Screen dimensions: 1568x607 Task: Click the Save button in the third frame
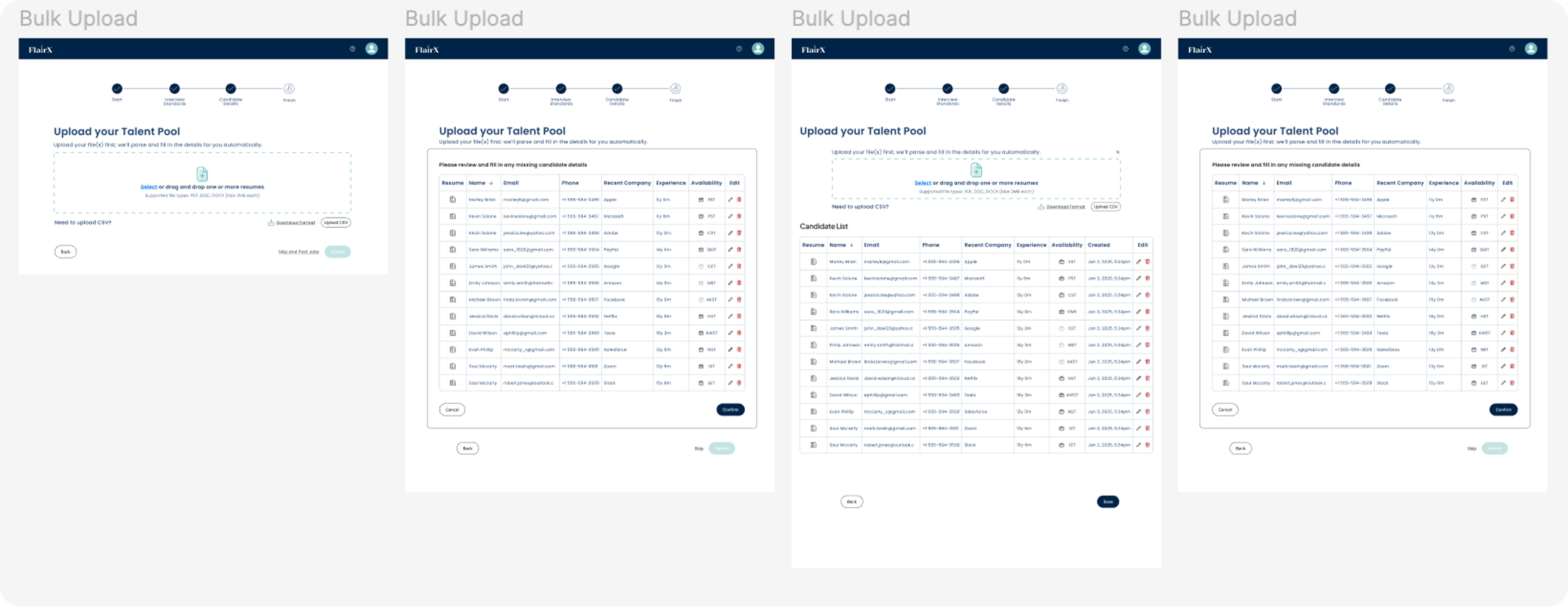[1108, 502]
